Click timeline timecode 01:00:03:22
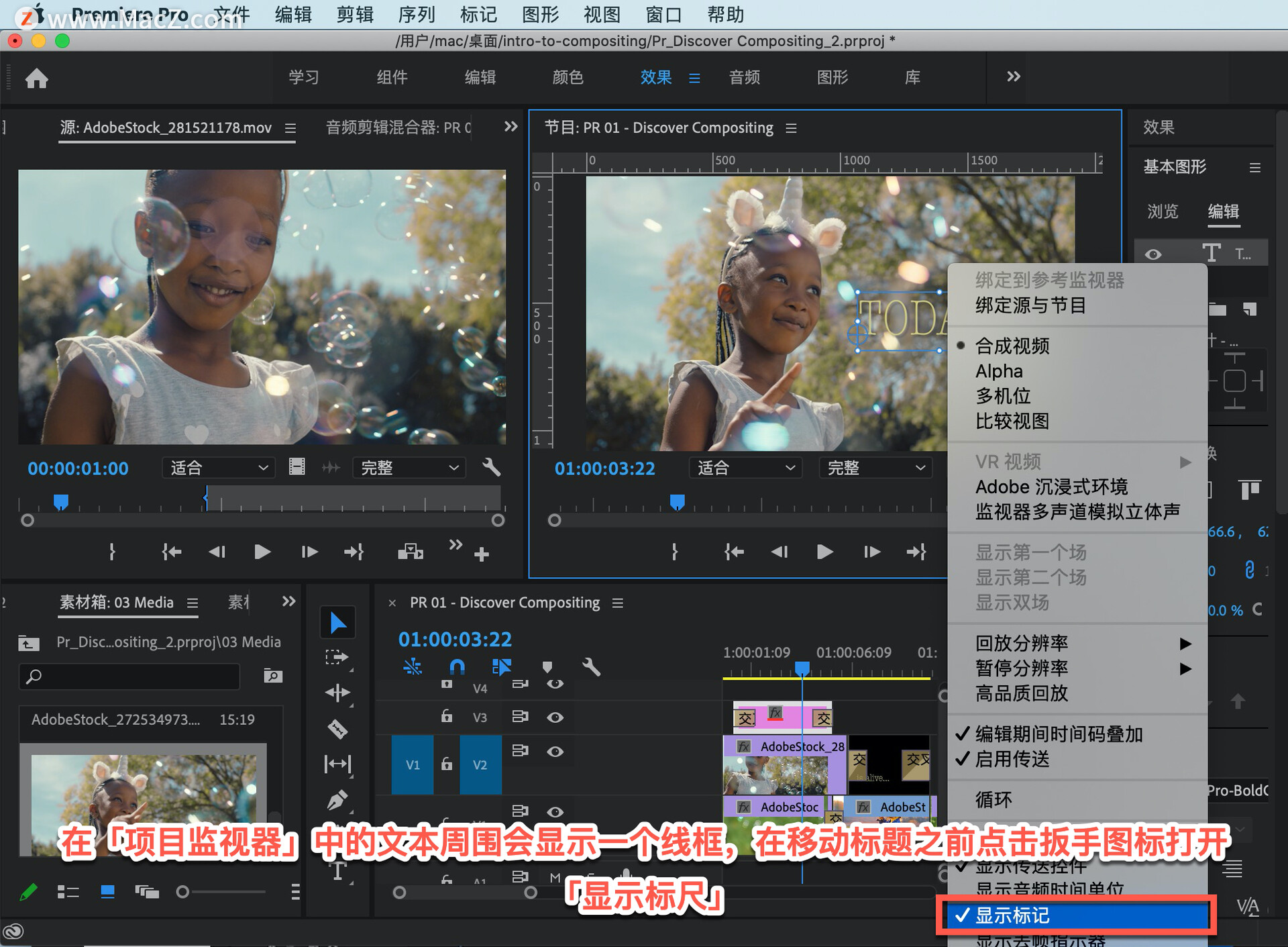1288x947 pixels. pyautogui.click(x=455, y=639)
